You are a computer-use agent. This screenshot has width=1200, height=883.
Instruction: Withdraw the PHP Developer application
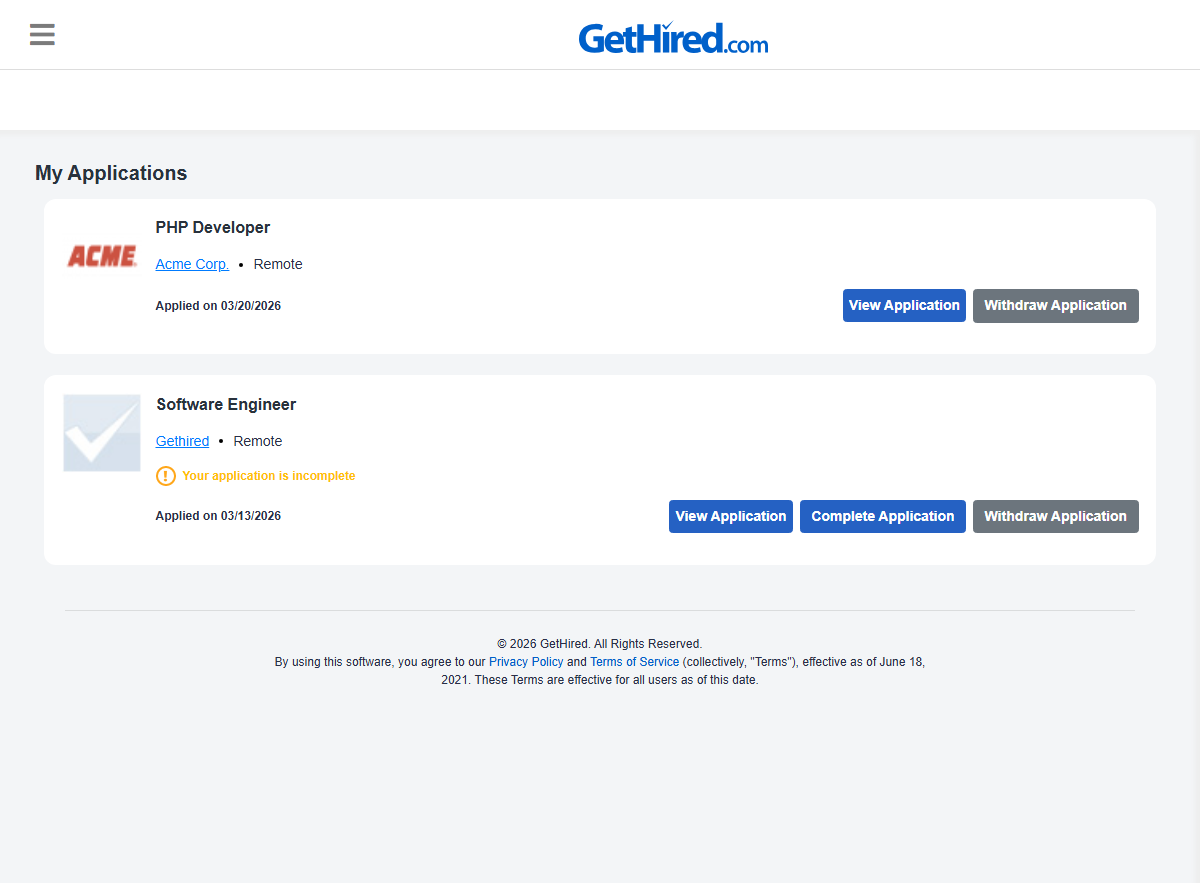point(1055,306)
